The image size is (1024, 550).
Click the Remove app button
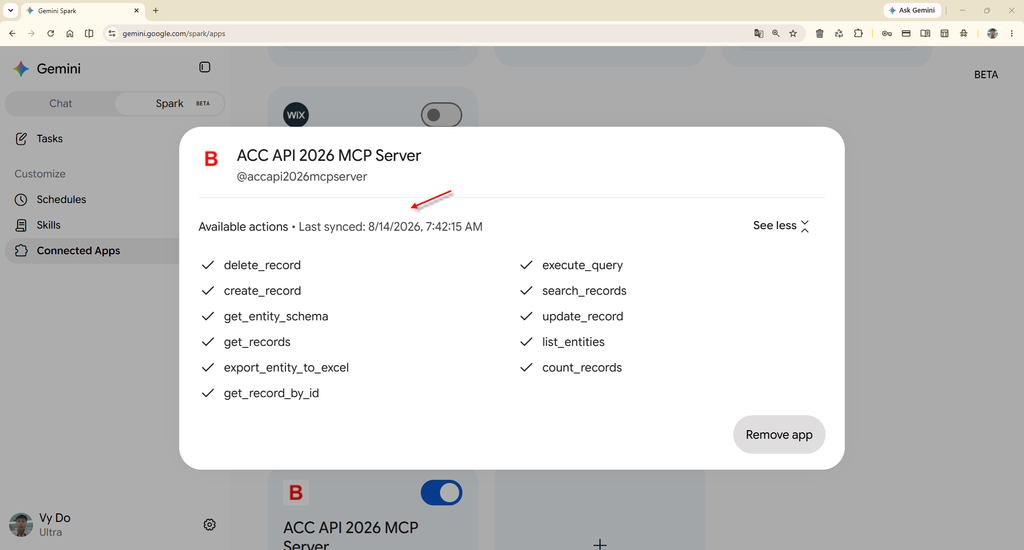(x=779, y=434)
